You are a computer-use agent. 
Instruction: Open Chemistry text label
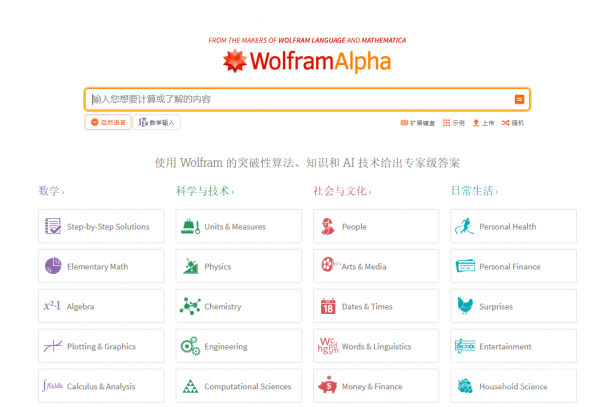coord(223,306)
